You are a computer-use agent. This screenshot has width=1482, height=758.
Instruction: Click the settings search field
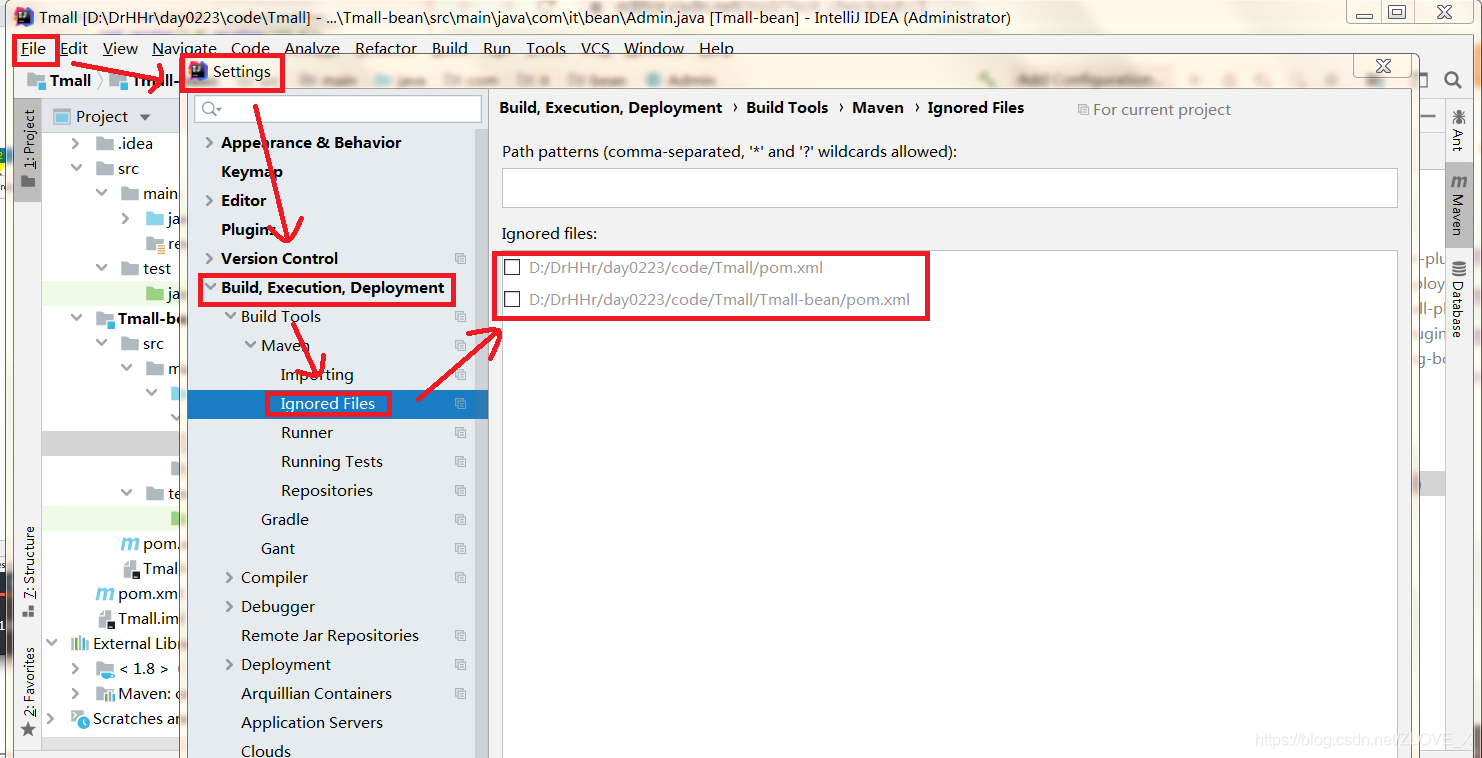point(338,109)
